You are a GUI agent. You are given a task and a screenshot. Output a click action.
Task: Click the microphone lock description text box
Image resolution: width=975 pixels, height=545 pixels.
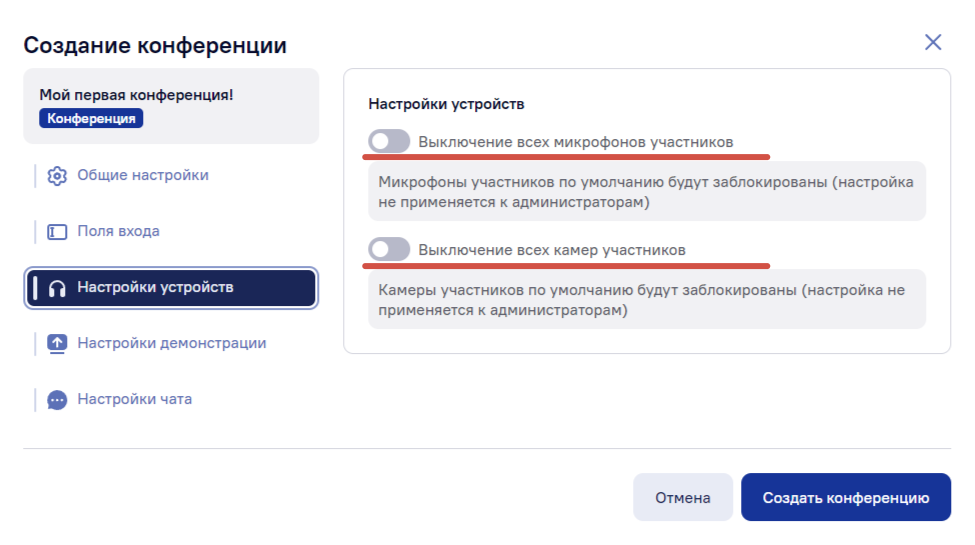[x=647, y=192]
